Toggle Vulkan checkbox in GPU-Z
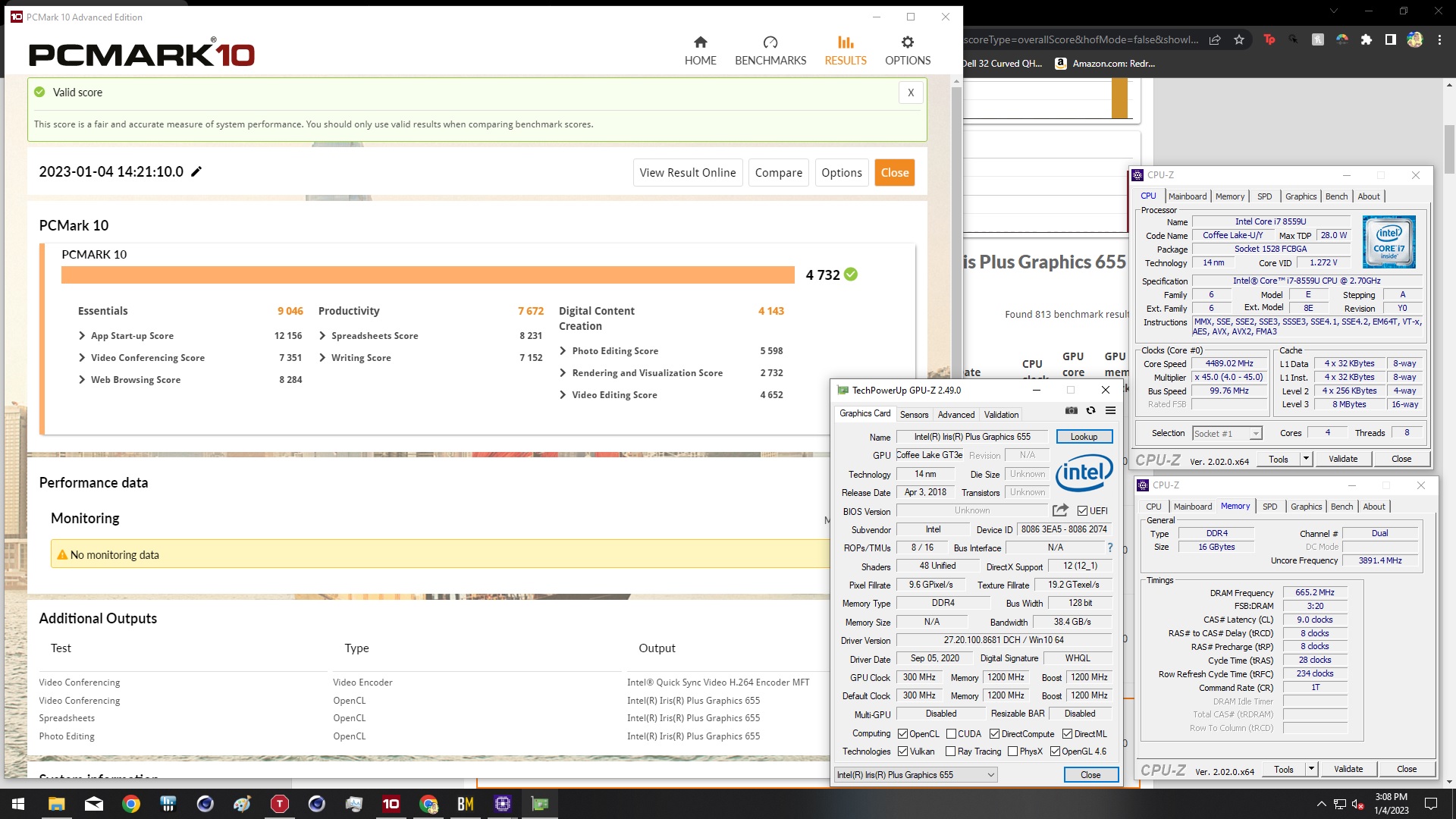The height and width of the screenshot is (819, 1456). 902,752
